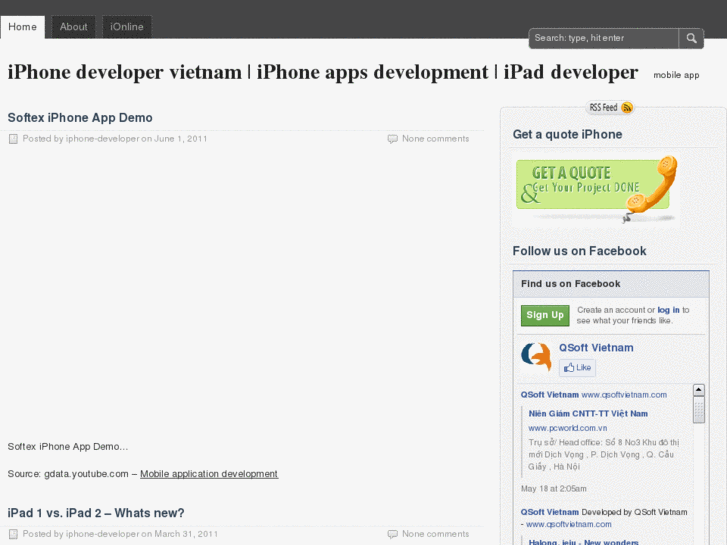The image size is (727, 545).
Task: Open the iOnline tab
Action: pos(127,27)
